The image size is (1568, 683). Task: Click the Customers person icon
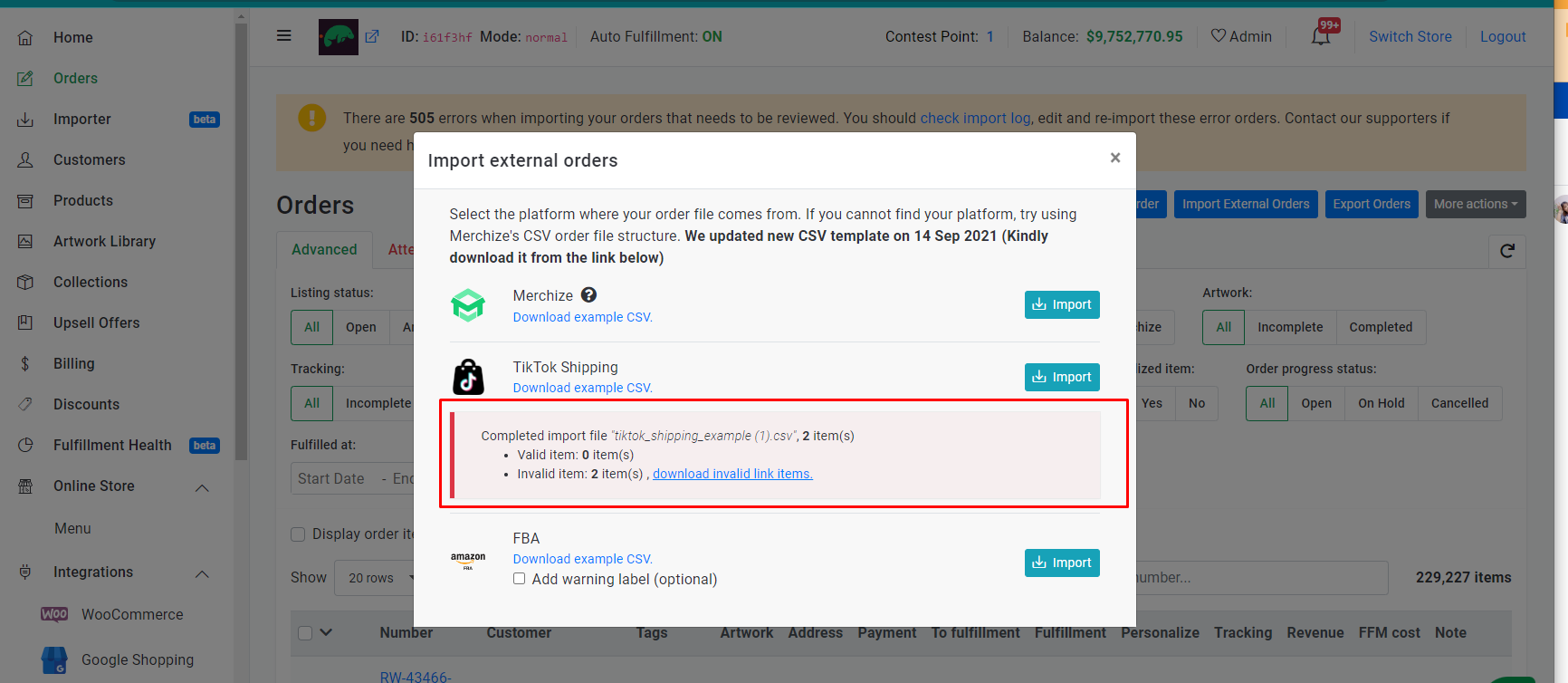coord(25,159)
